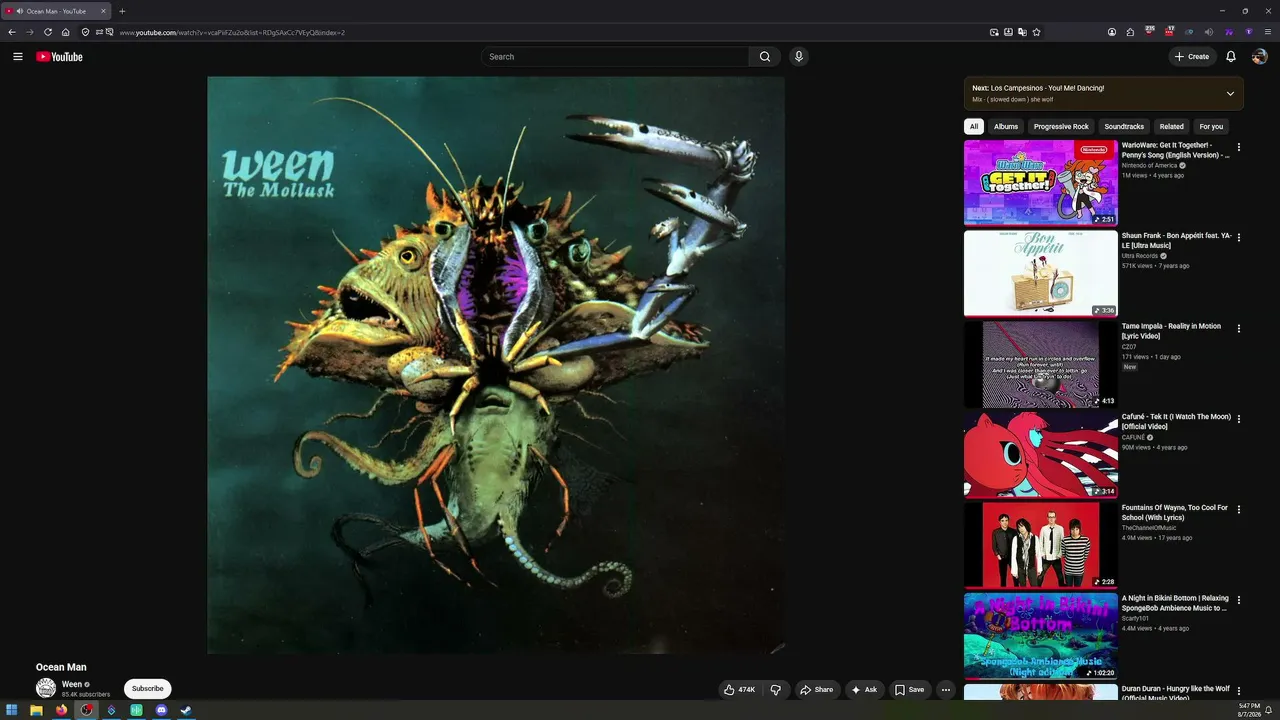The height and width of the screenshot is (720, 1280).
Task: Select the All filter chip
Action: pos(974,127)
